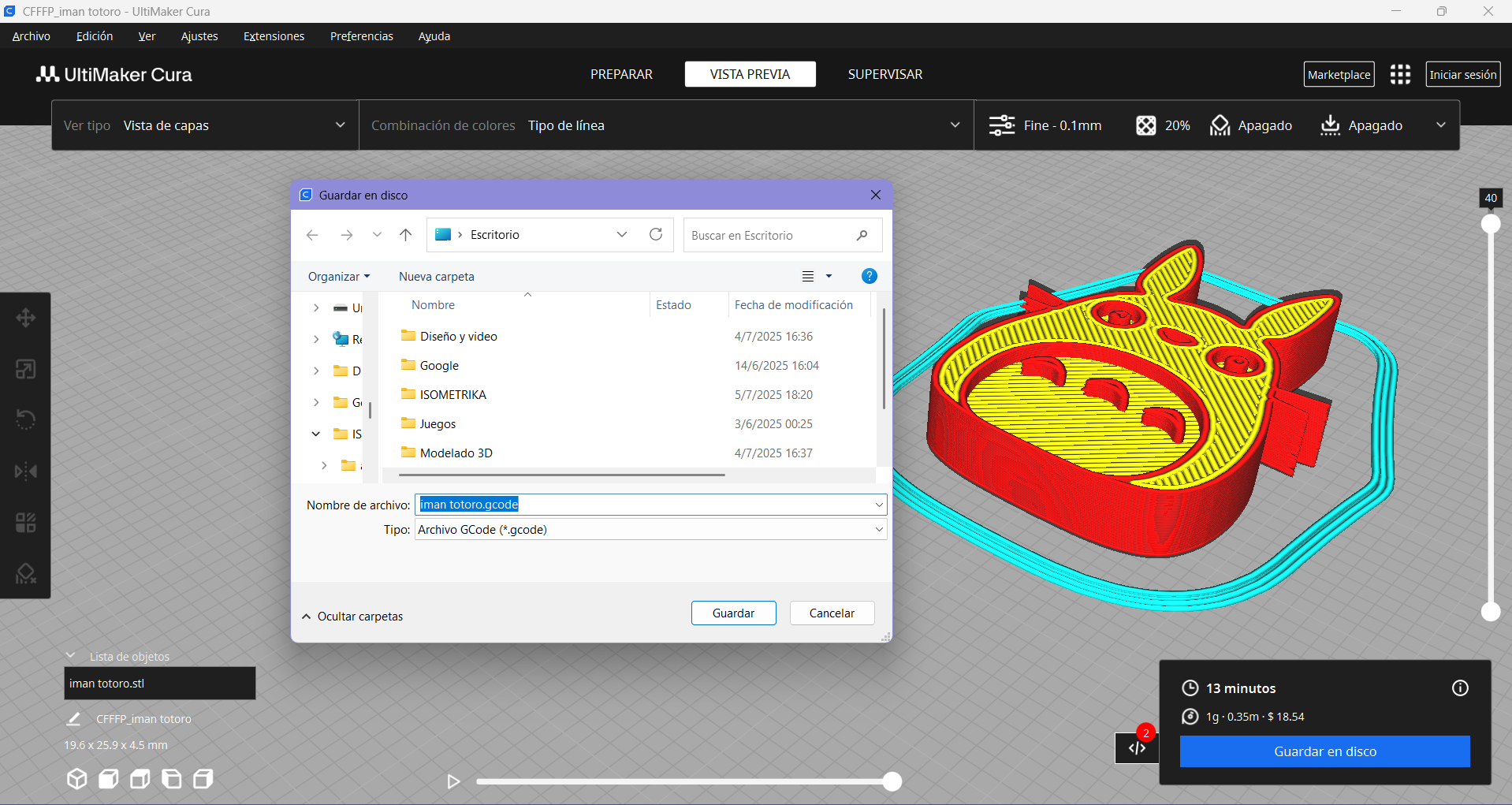Navigate back in the save dialog
1512x805 pixels.
click(312, 235)
